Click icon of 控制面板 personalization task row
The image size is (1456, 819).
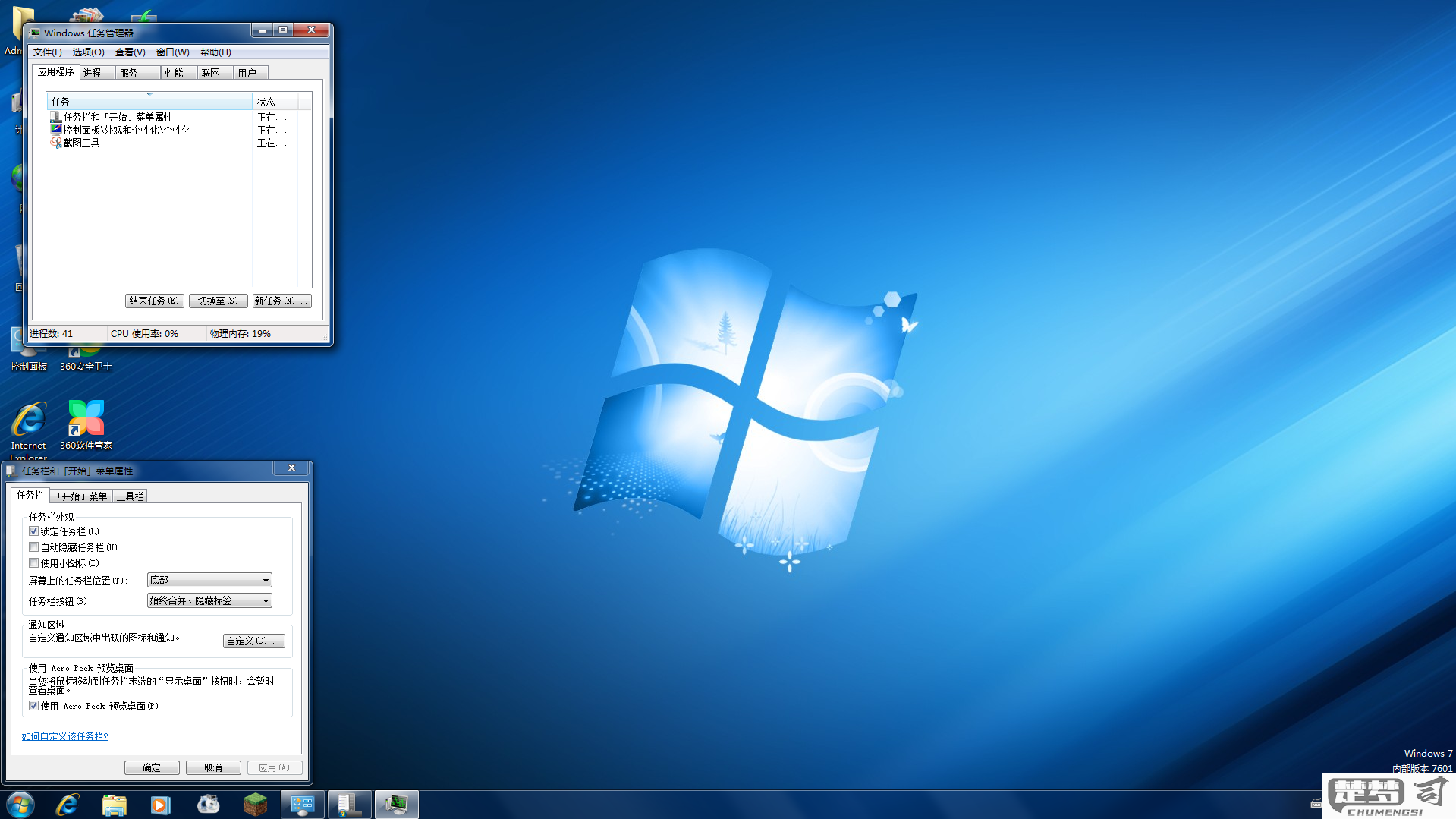tap(55, 130)
